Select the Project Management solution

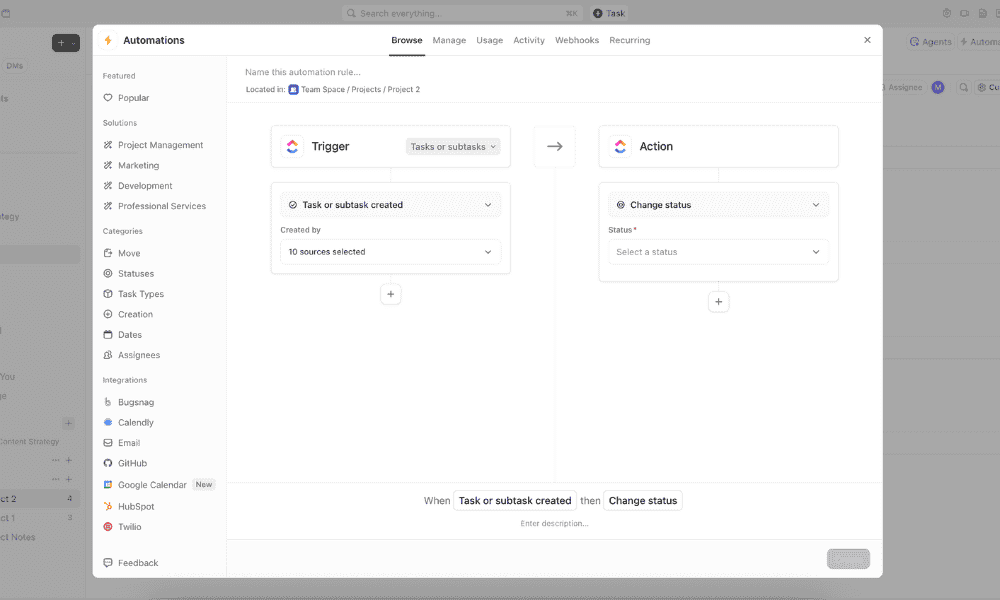click(x=160, y=145)
